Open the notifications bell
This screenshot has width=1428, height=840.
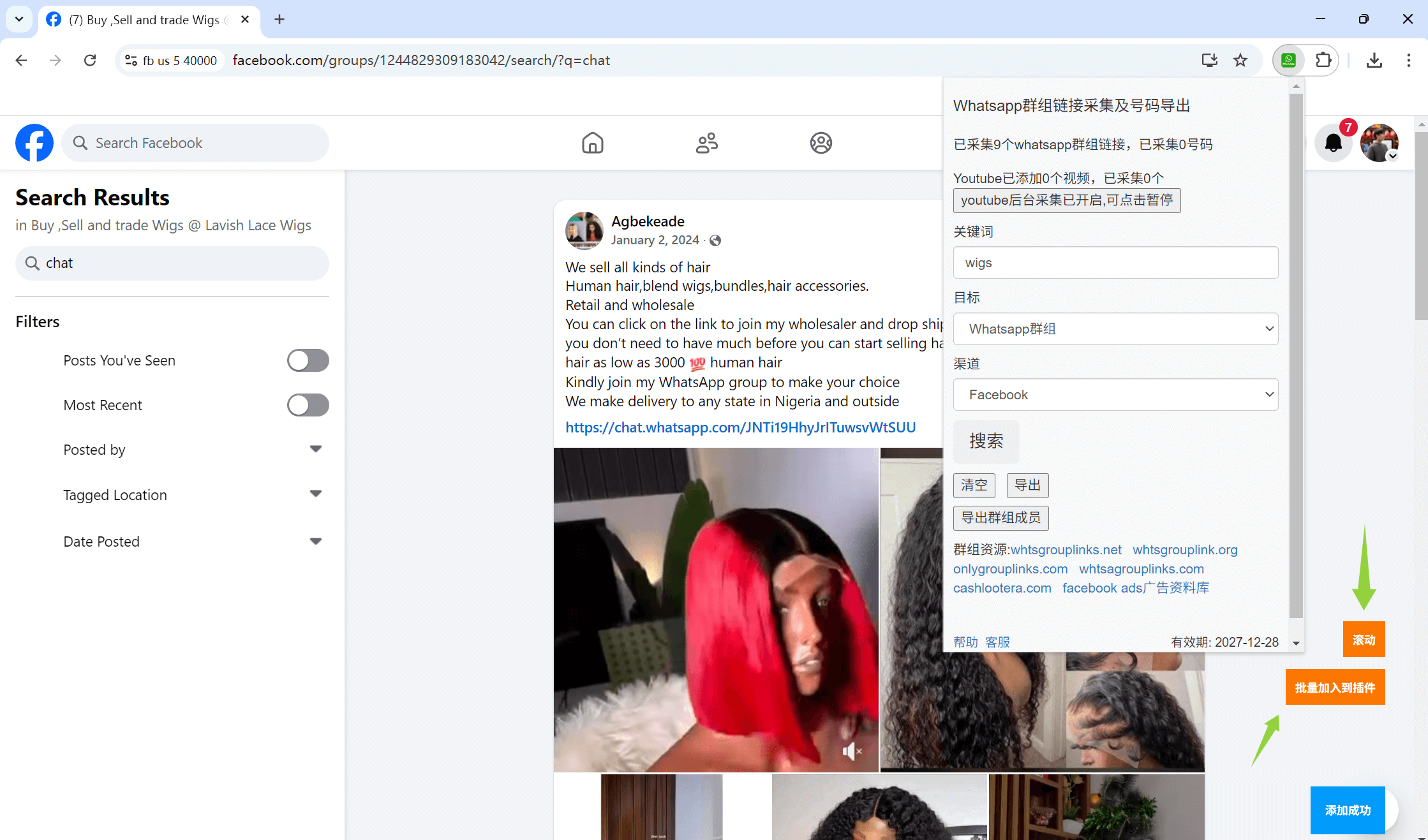[1333, 143]
